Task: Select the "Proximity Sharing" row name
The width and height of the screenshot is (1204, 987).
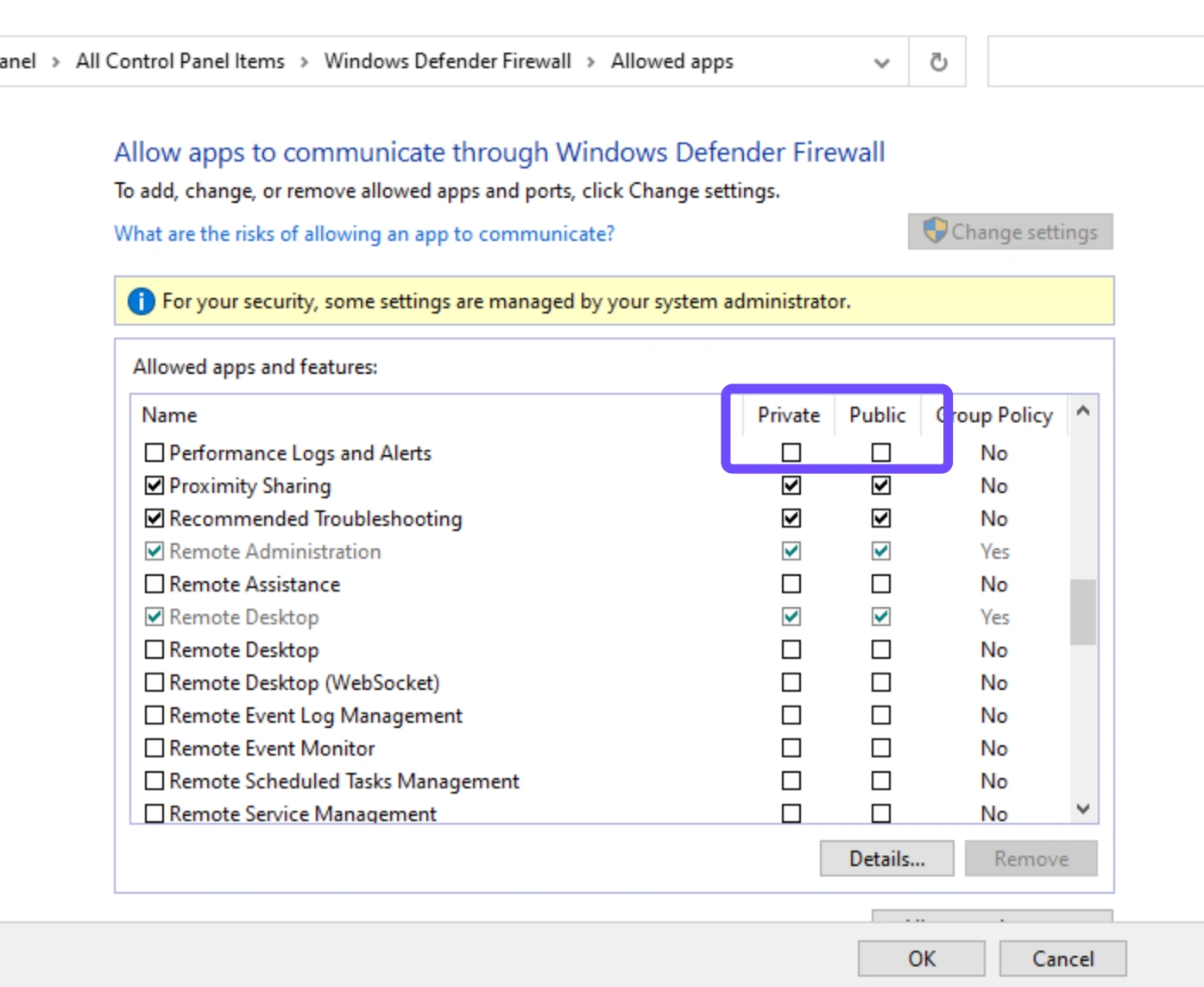Action: click(250, 486)
